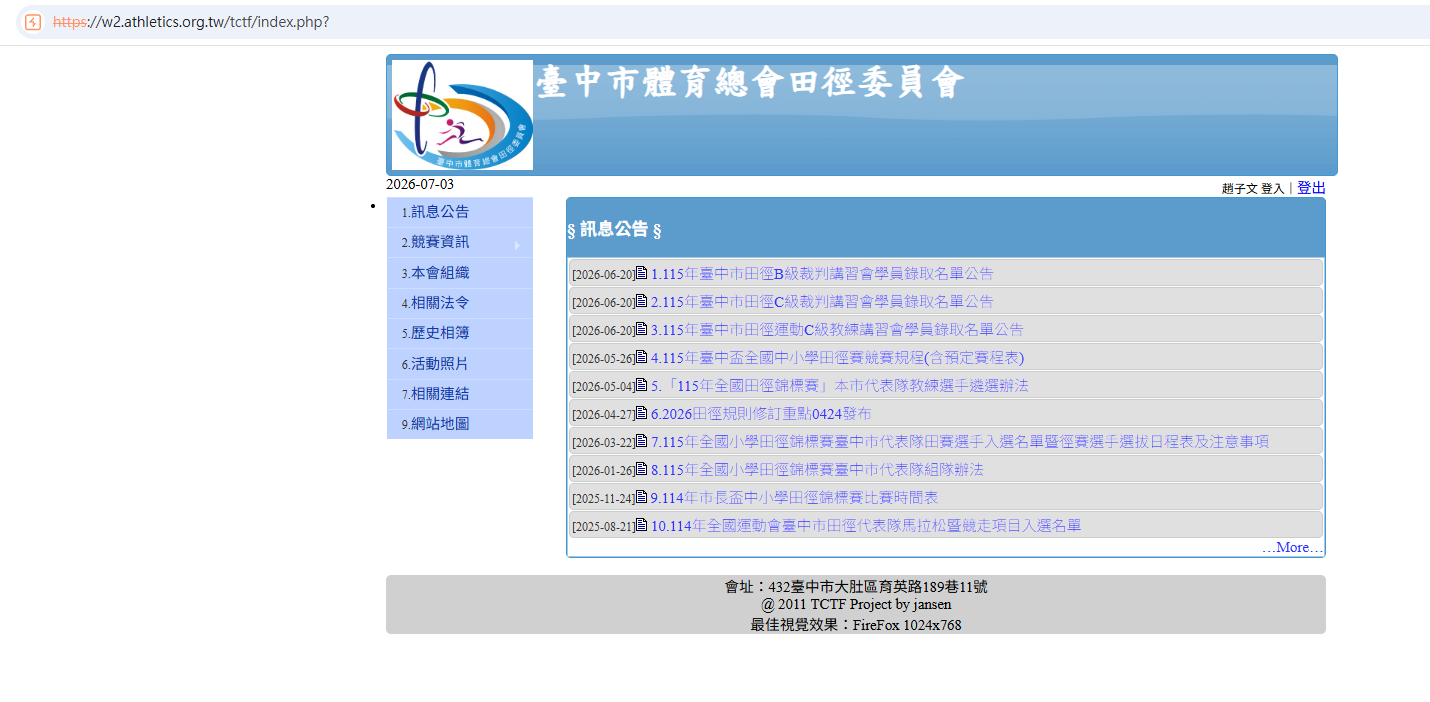The width and height of the screenshot is (1430, 702).
Task: Click document icon beside 馬拉松暨競走入選名單 announcement
Action: 642,524
